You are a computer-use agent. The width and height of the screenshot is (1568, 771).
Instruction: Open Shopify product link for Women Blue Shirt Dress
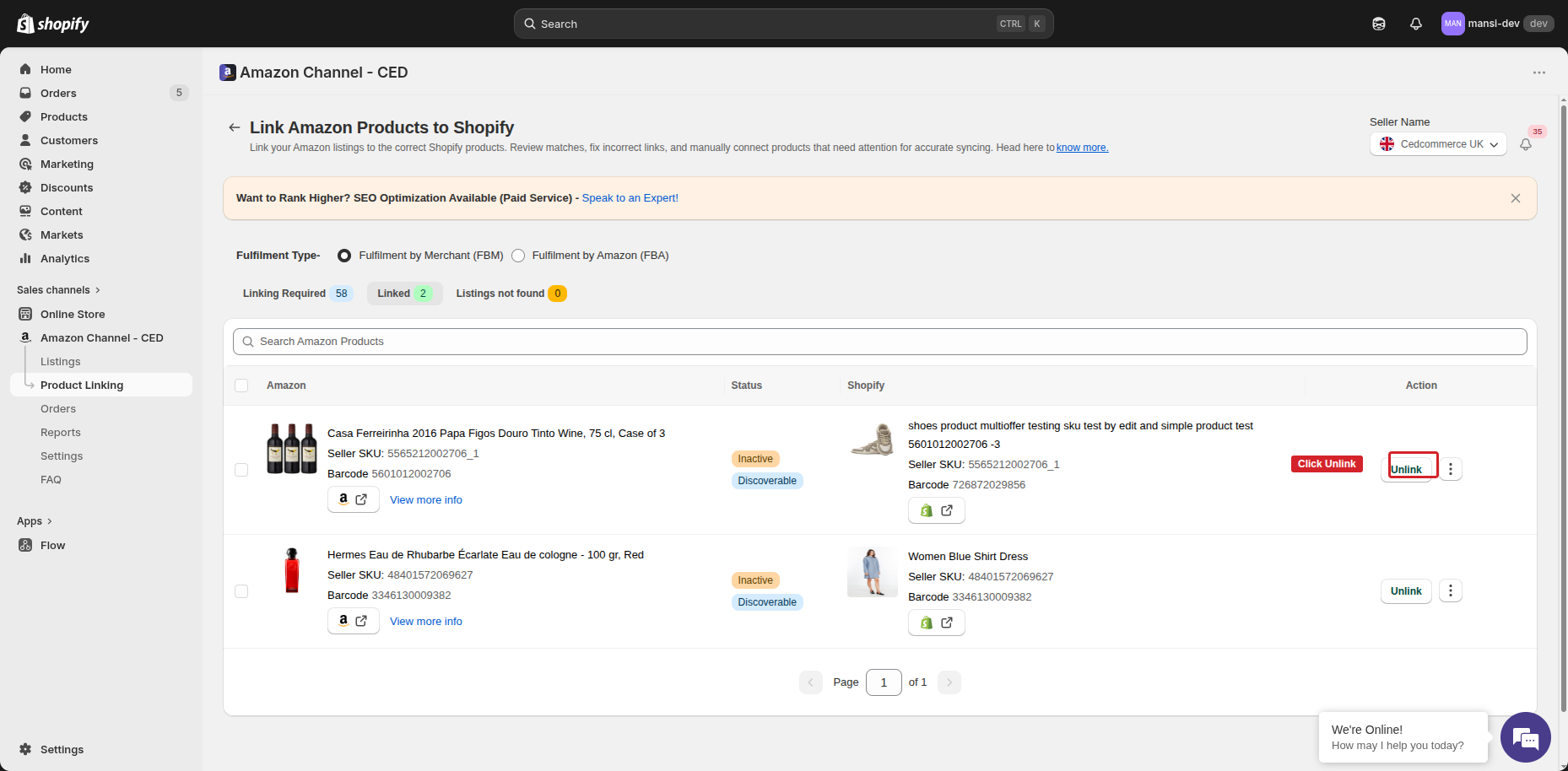[936, 623]
